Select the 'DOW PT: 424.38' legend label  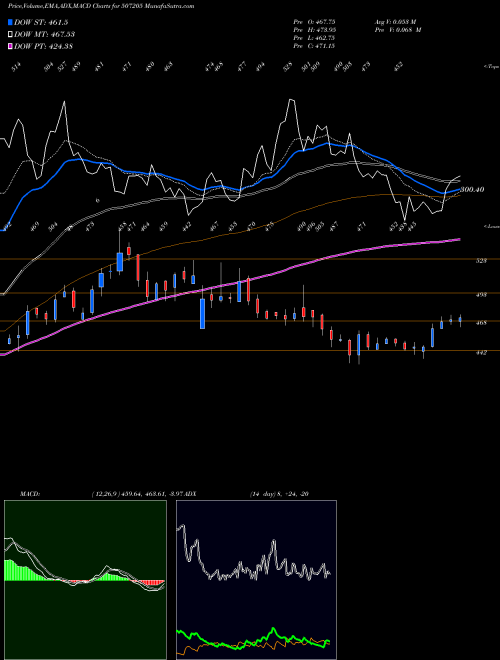coord(43,46)
